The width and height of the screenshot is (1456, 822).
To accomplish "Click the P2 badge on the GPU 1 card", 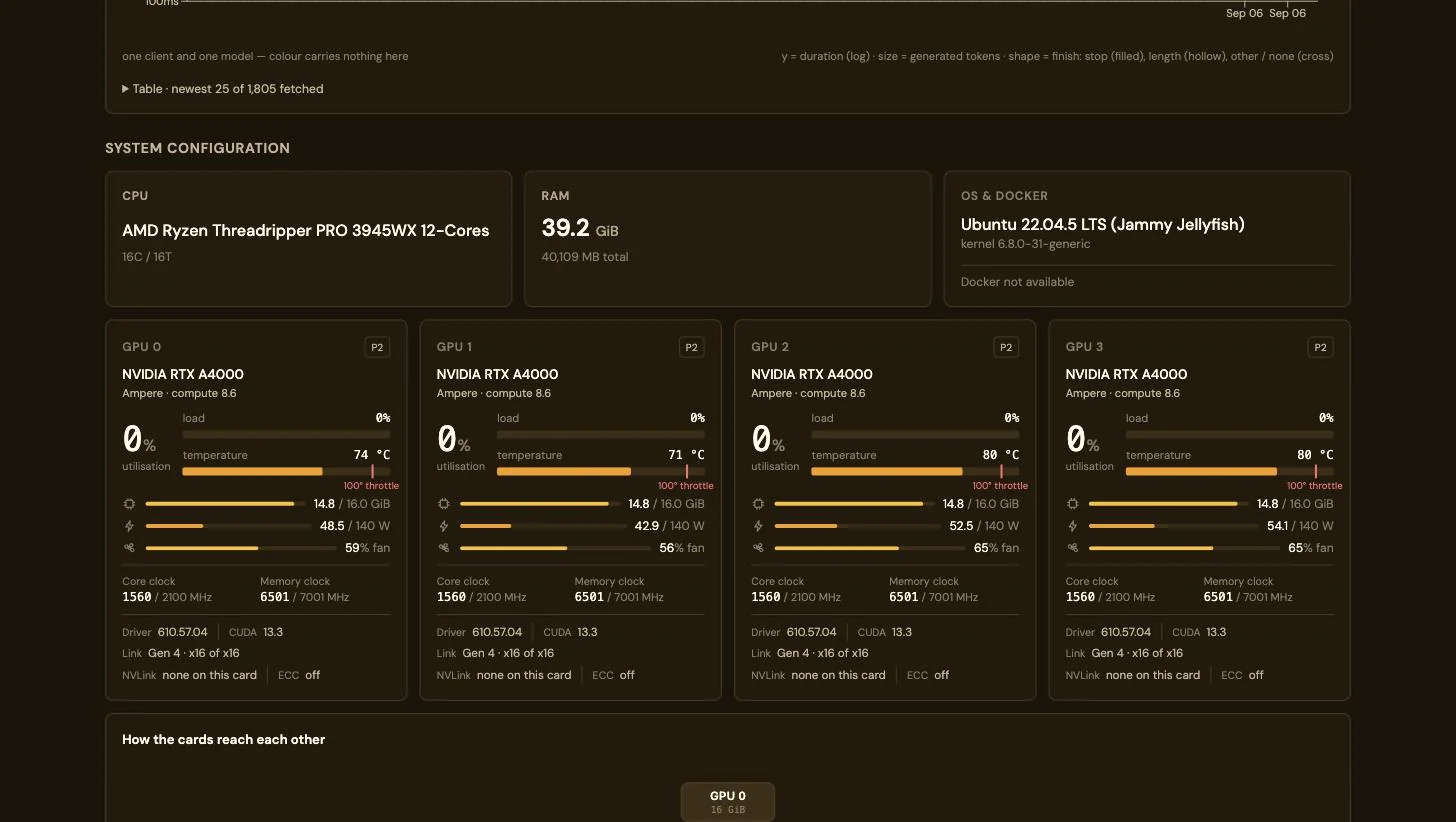I will click(x=691, y=348).
